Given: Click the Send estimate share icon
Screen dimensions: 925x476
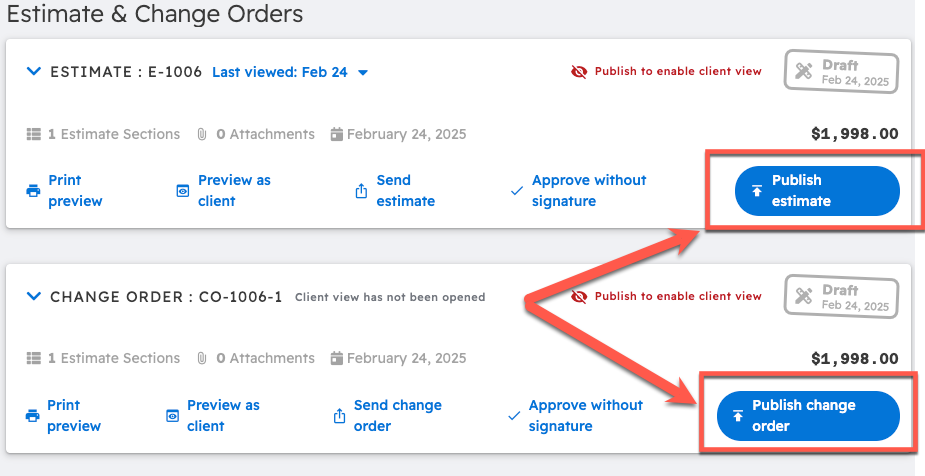Looking at the screenshot, I should (361, 191).
